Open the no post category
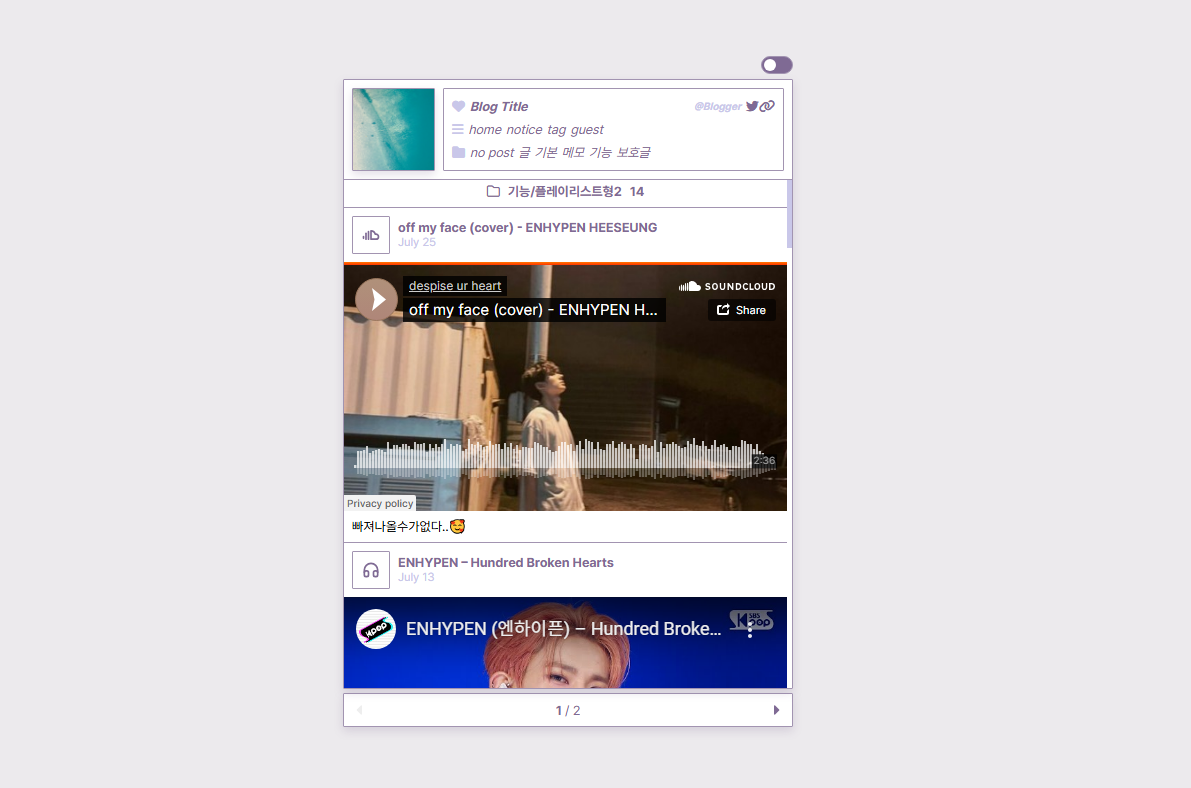This screenshot has width=1191, height=788. [x=492, y=153]
